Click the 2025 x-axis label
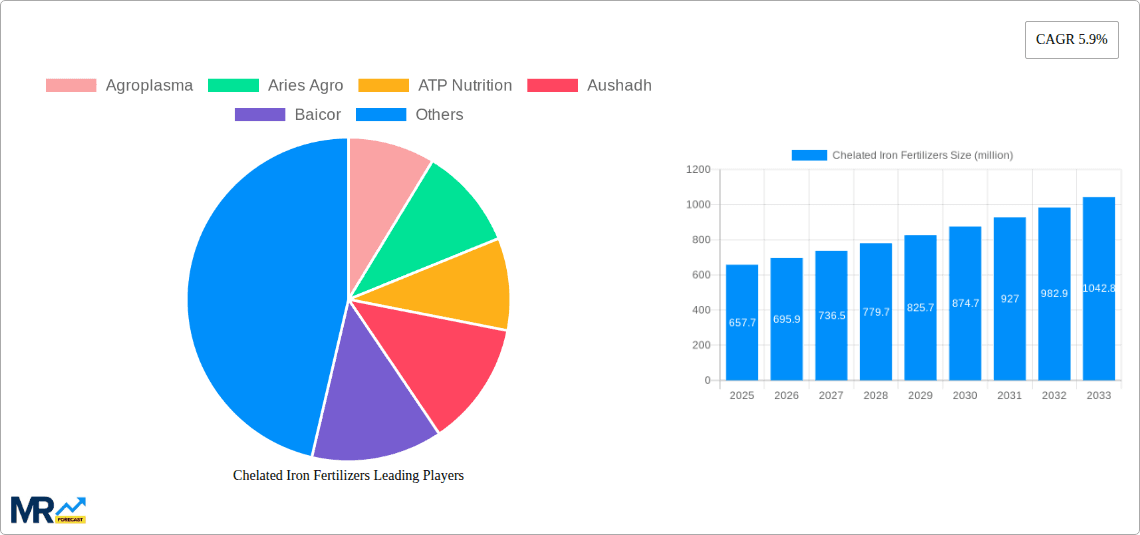Viewport: 1140px width, 535px height. click(x=742, y=396)
